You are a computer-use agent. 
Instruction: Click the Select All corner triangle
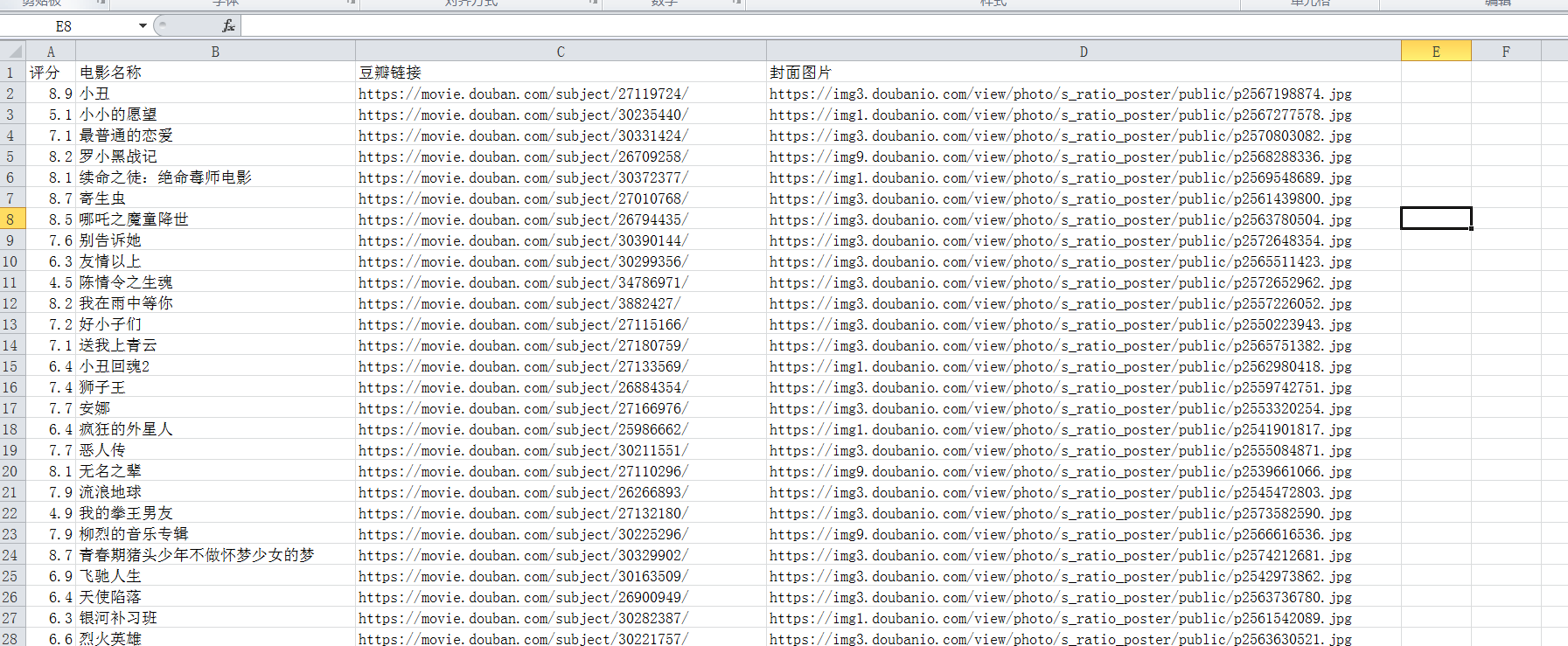click(12, 51)
